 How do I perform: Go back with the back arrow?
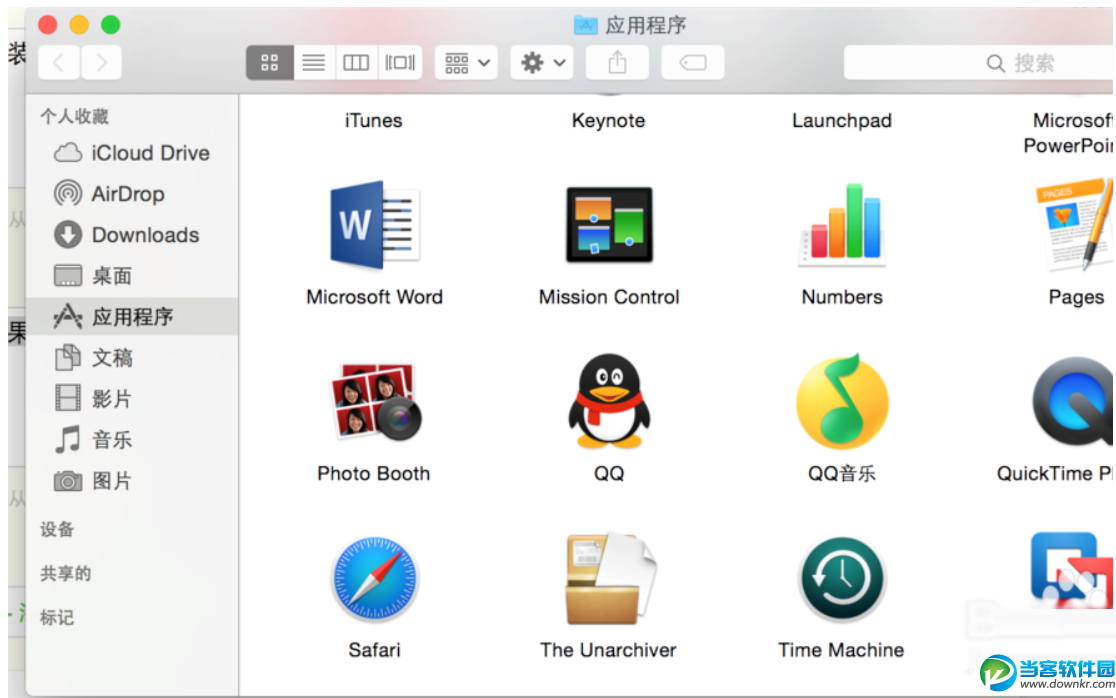coord(59,63)
